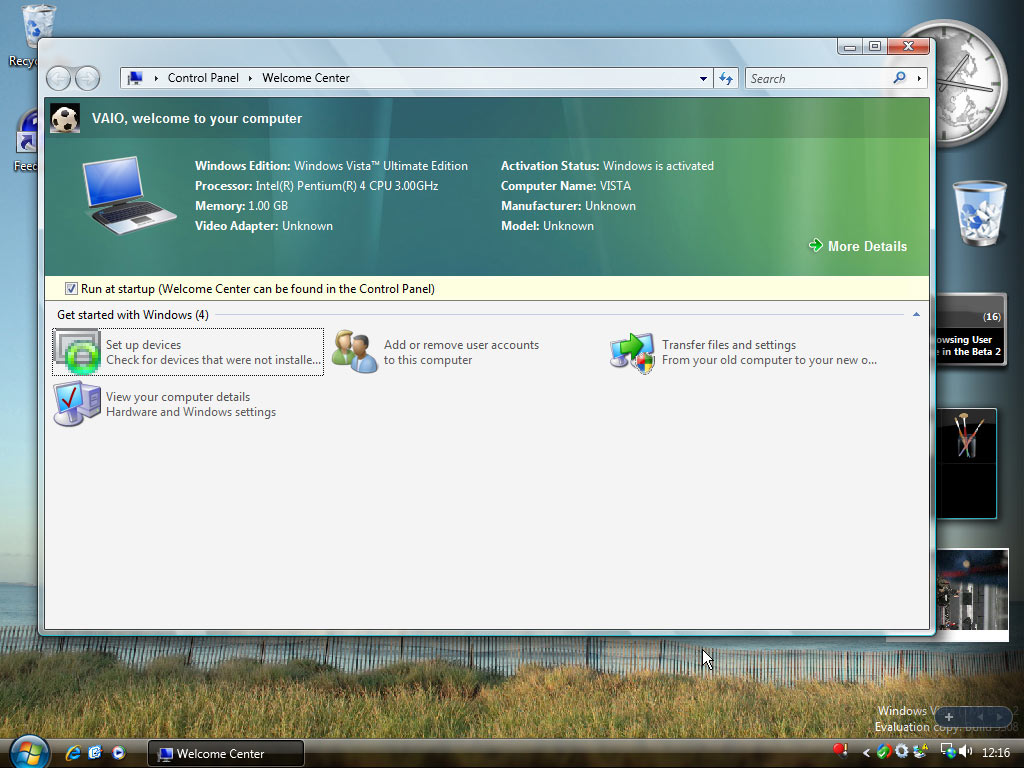Click the green and red shield tray icon
Screen dimensions: 1024x768
click(x=884, y=752)
